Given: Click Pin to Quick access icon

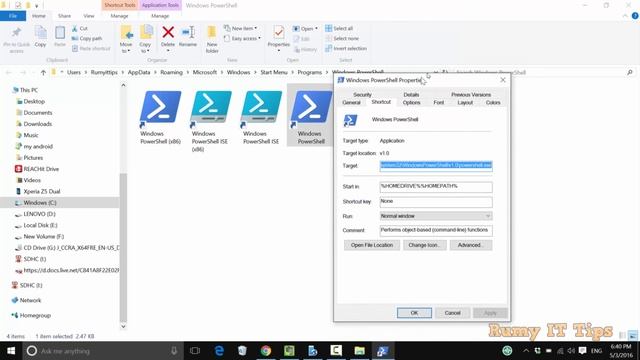Looking at the screenshot, I should [16, 33].
